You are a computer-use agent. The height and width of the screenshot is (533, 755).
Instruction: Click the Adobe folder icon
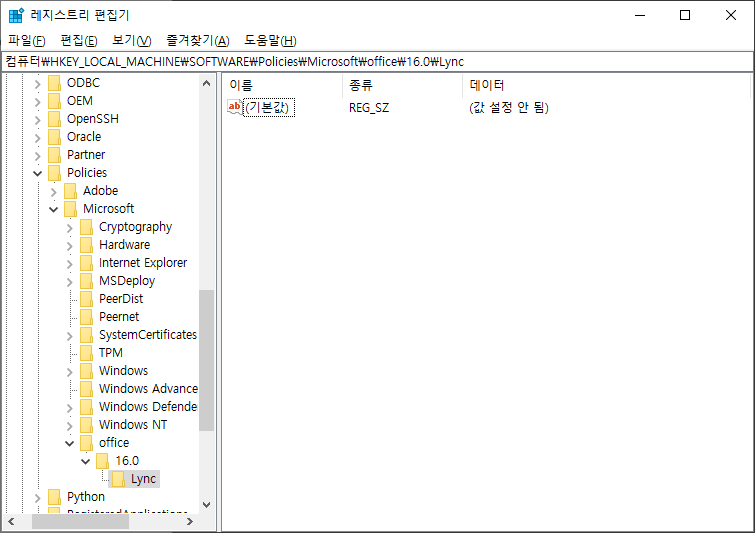tap(70, 191)
